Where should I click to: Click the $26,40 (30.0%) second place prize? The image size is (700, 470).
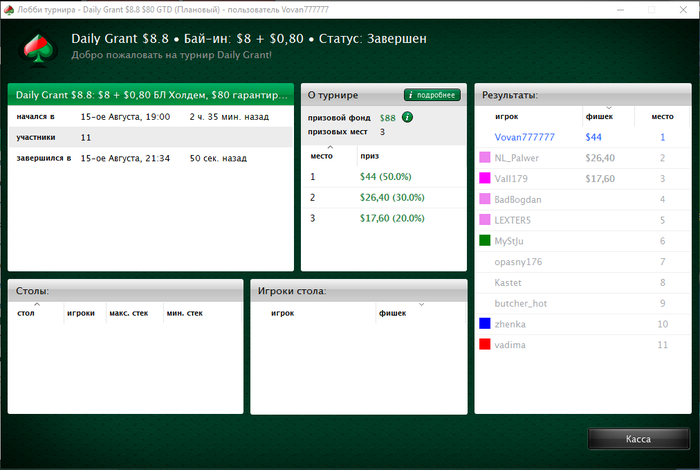coord(392,197)
